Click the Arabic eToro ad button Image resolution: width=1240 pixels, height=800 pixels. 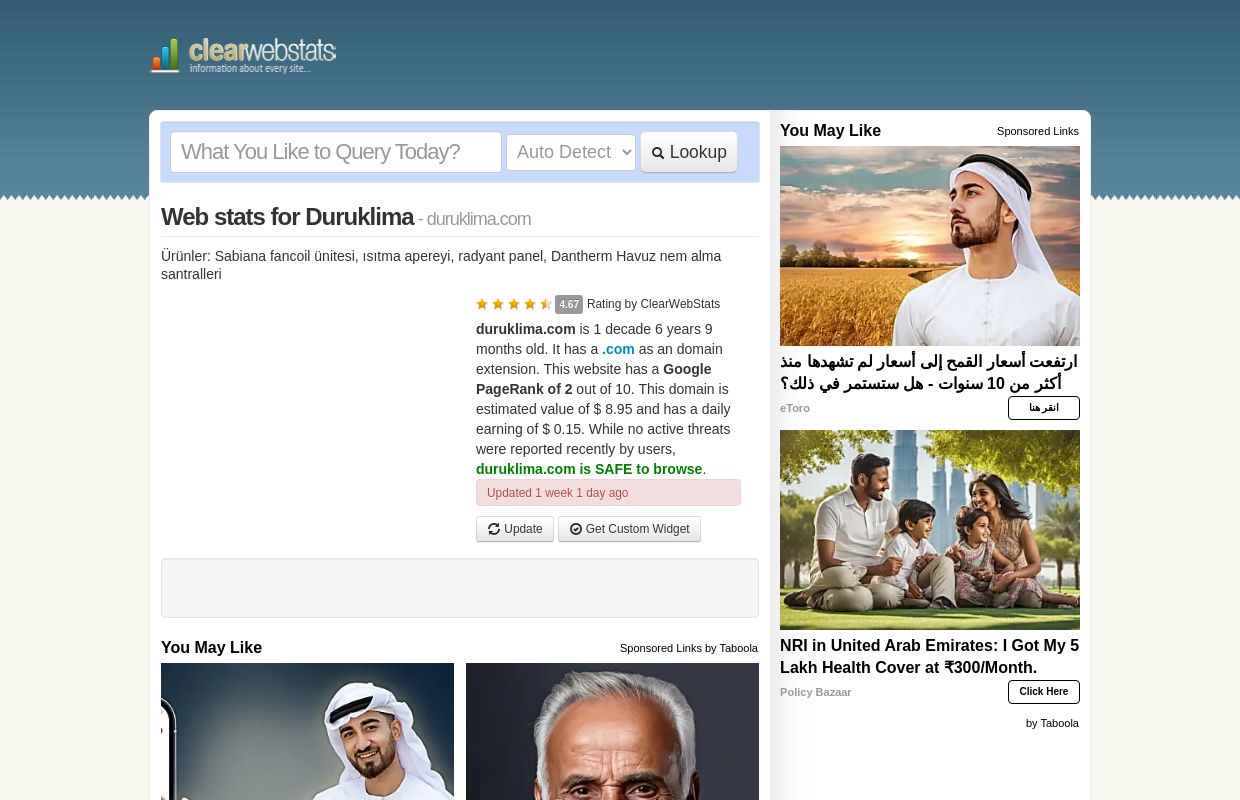[1043, 408]
